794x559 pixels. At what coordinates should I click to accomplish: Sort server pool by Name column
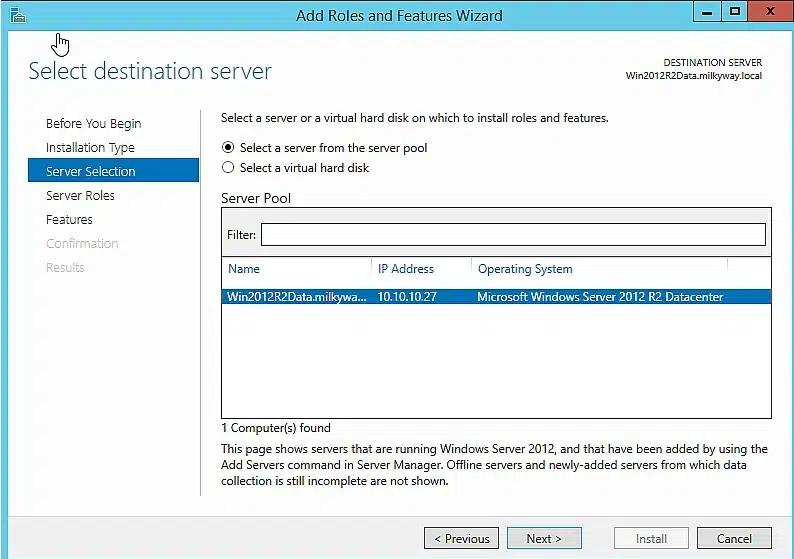(244, 269)
